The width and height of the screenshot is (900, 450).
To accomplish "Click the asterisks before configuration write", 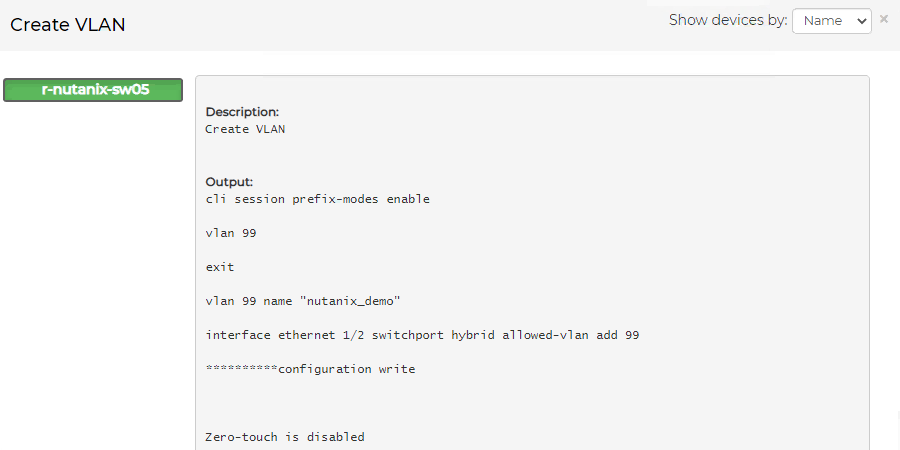I will point(241,369).
